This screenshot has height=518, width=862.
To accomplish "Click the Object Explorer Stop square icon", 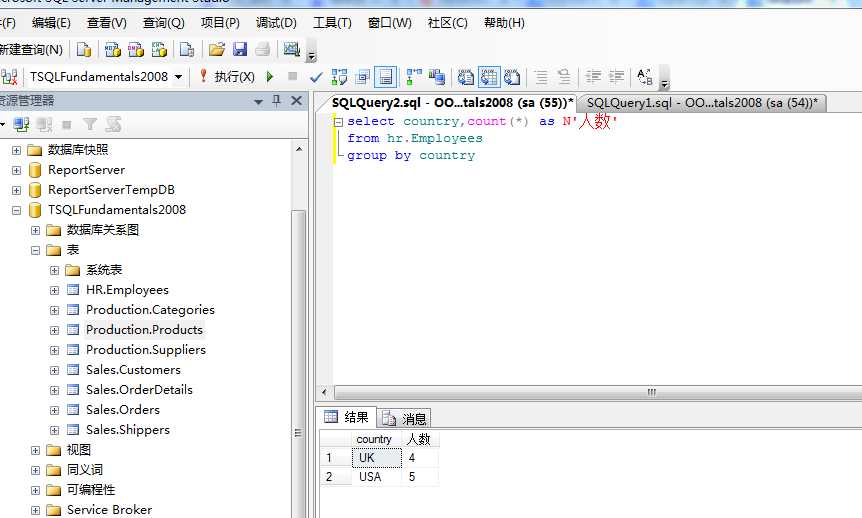I will (67, 125).
